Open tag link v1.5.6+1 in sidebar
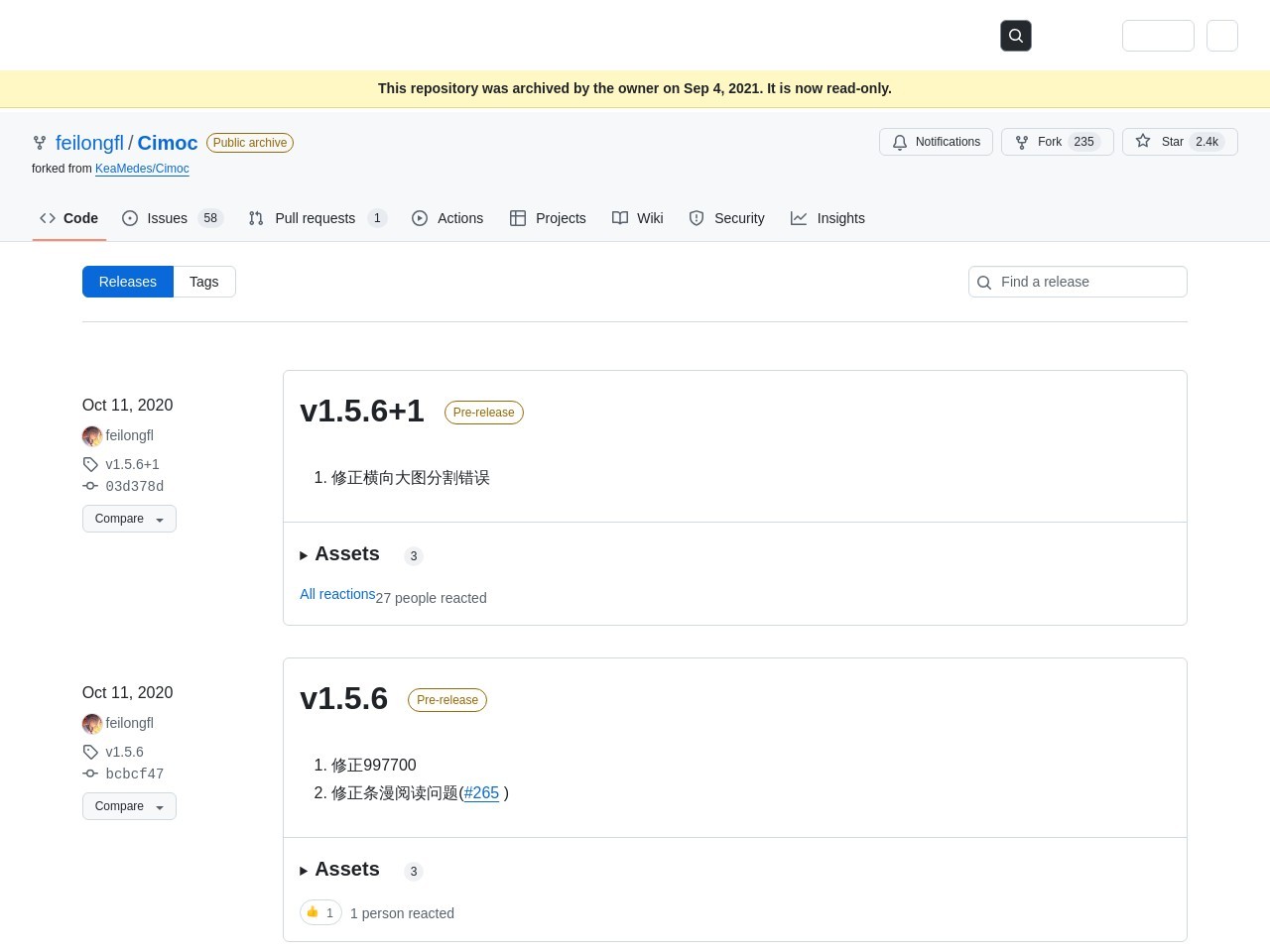The height and width of the screenshot is (952, 1270). coord(133,464)
